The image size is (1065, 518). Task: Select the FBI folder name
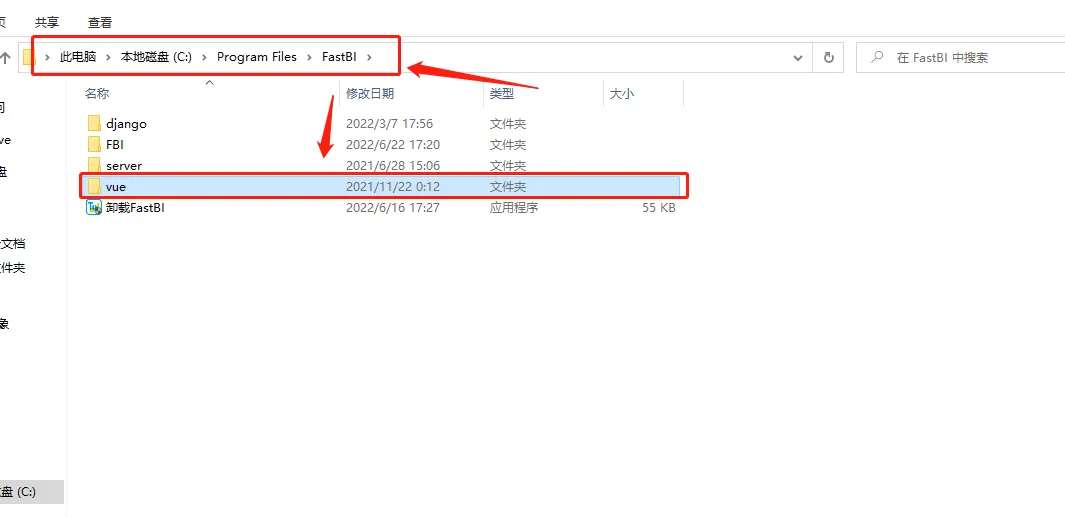115,145
